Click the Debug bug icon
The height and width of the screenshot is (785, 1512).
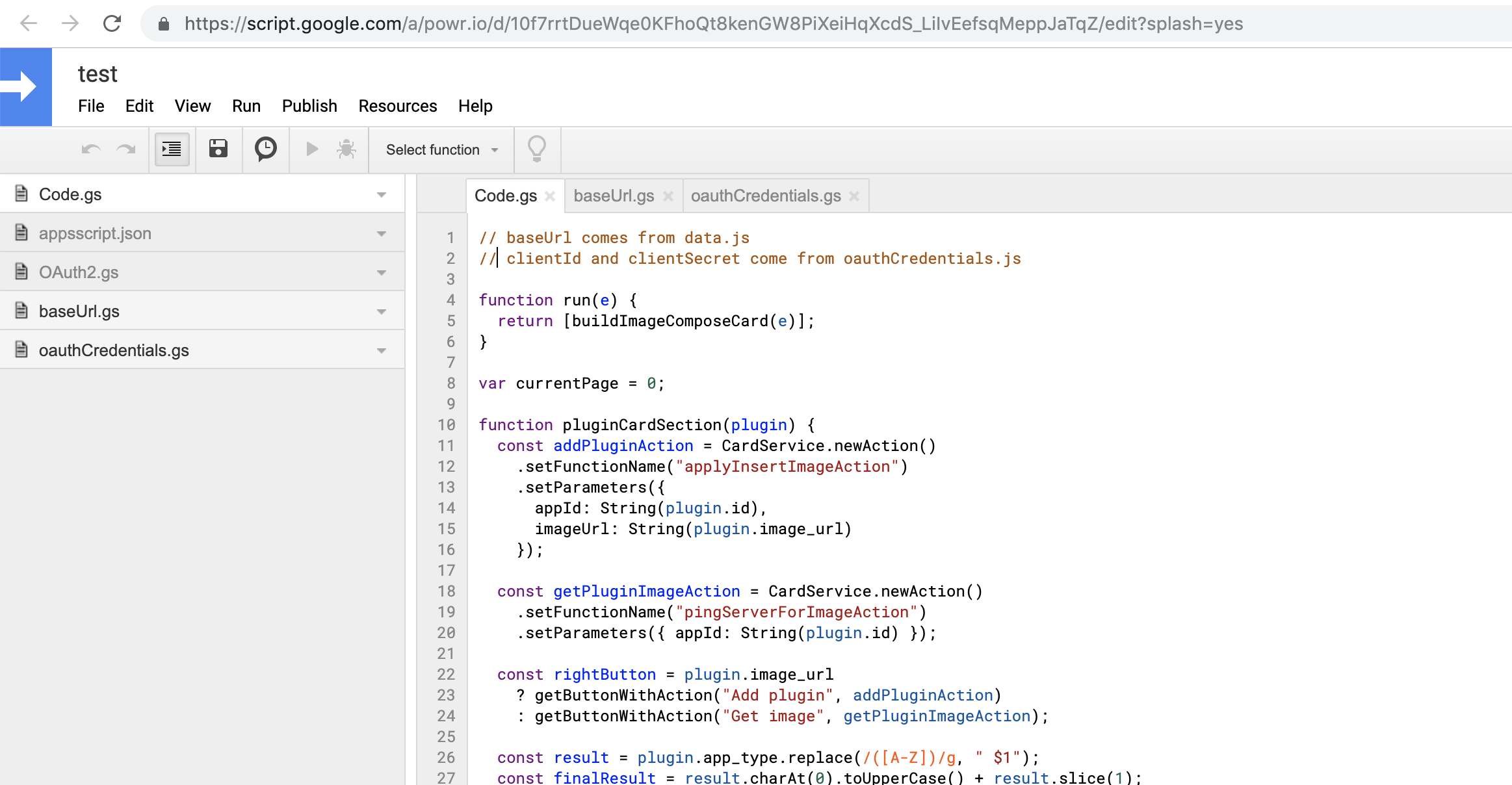click(x=346, y=149)
